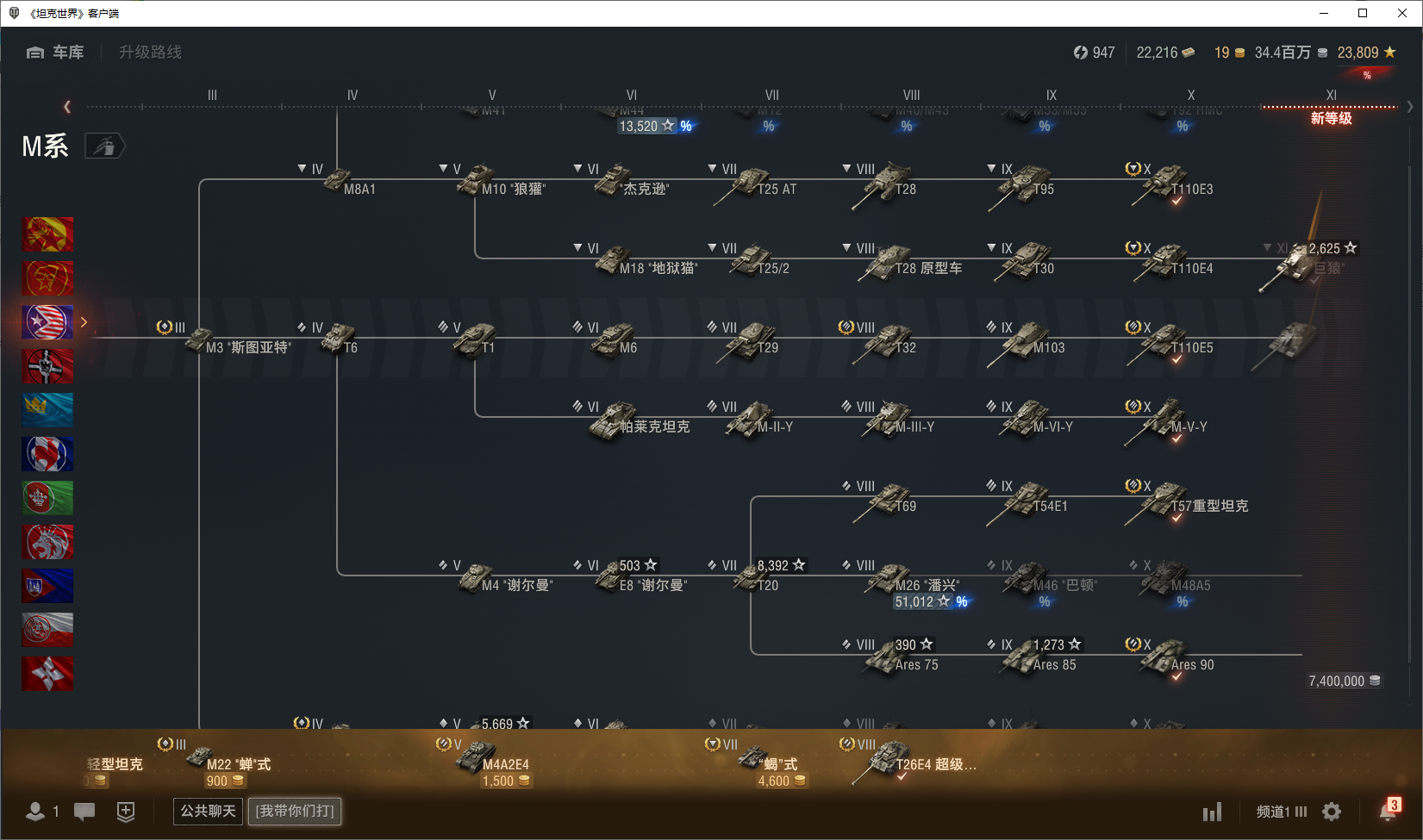Open the [我带你们打] chat channel
This screenshot has height=840, width=1423.
[295, 811]
